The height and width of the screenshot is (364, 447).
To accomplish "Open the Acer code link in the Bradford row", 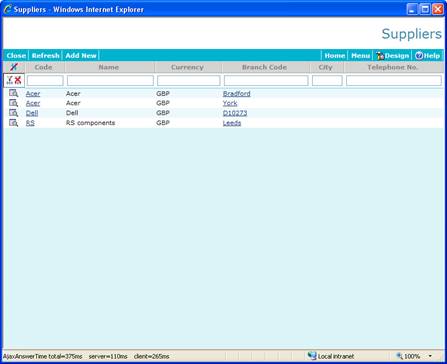I will (x=33, y=94).
